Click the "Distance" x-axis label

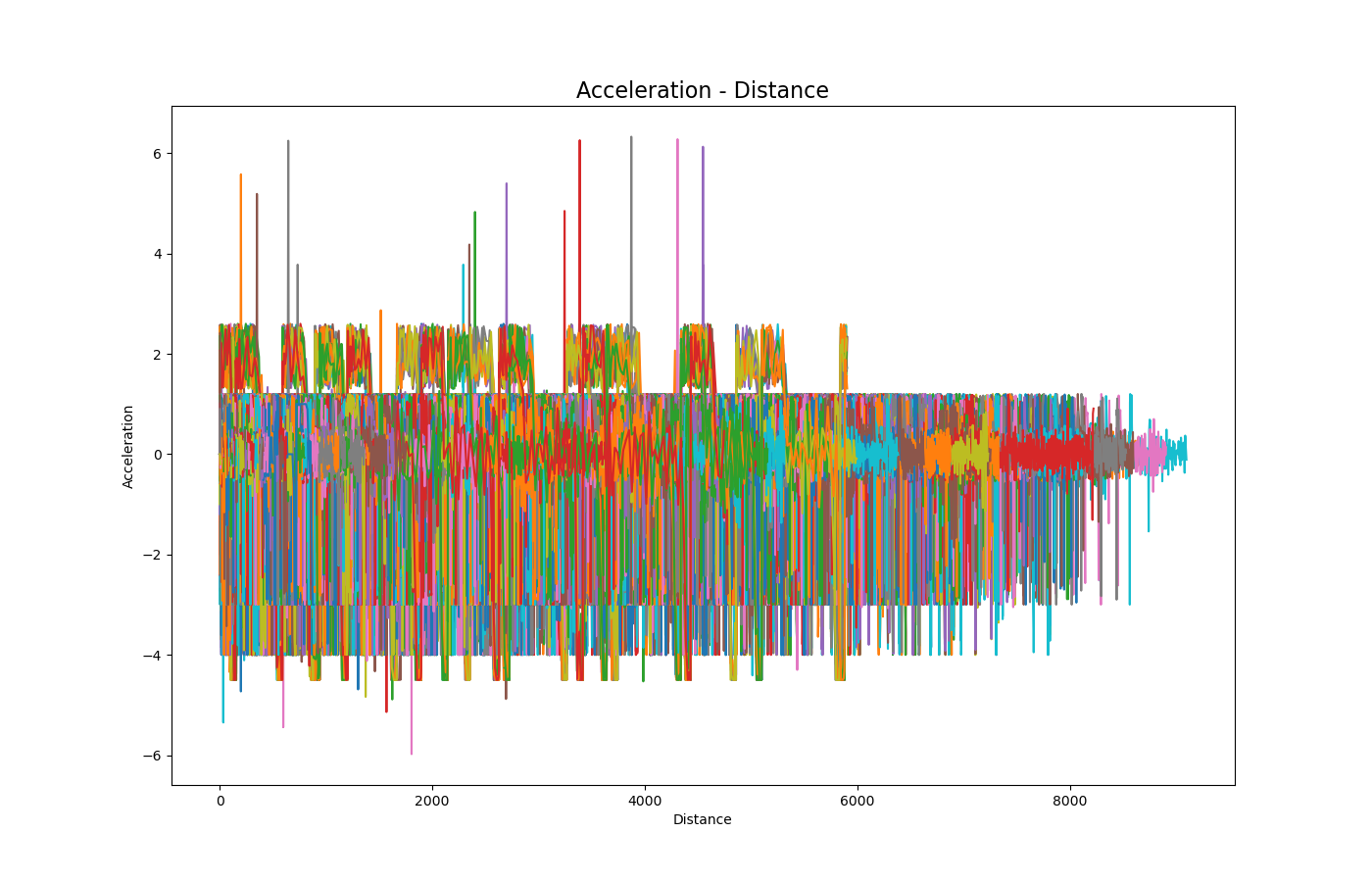point(702,819)
